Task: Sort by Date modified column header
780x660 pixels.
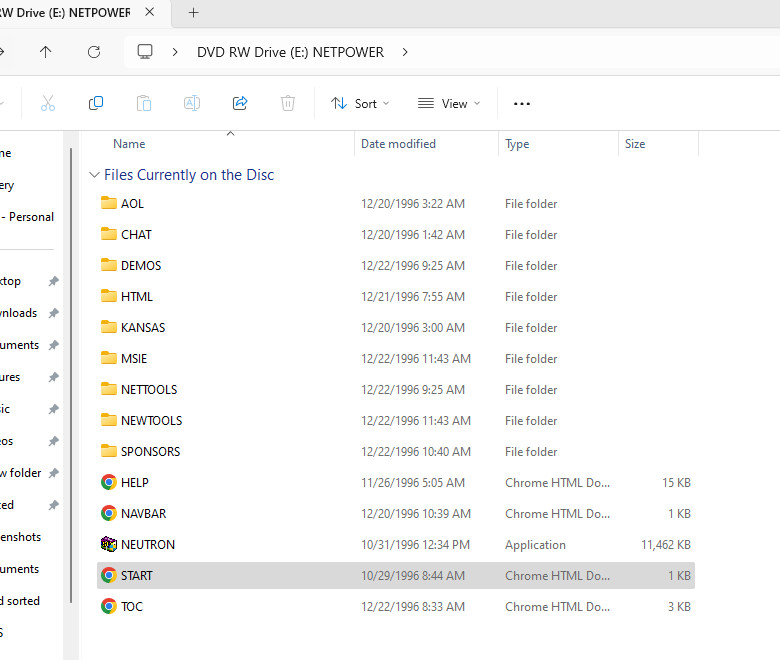Action: 398,144
